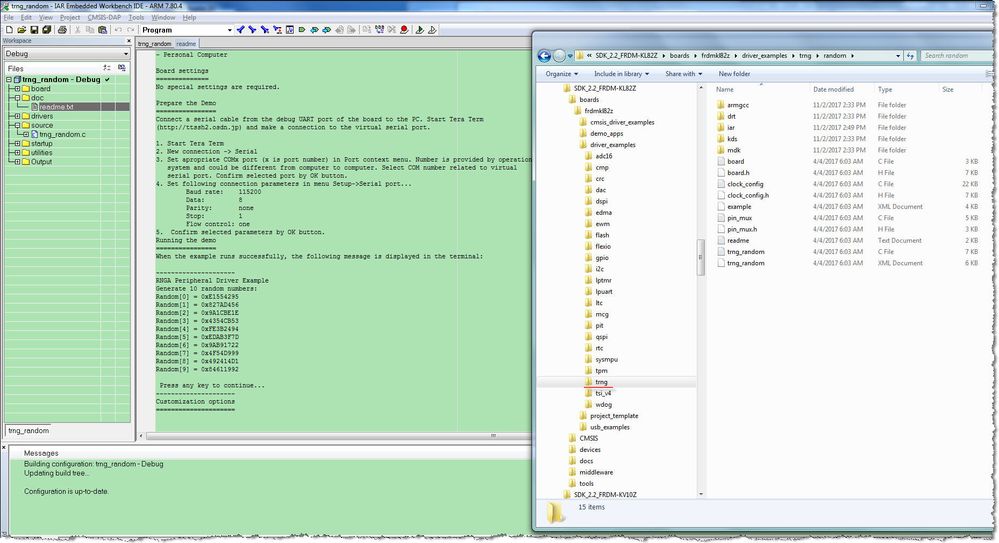Open the File menu

point(8,17)
